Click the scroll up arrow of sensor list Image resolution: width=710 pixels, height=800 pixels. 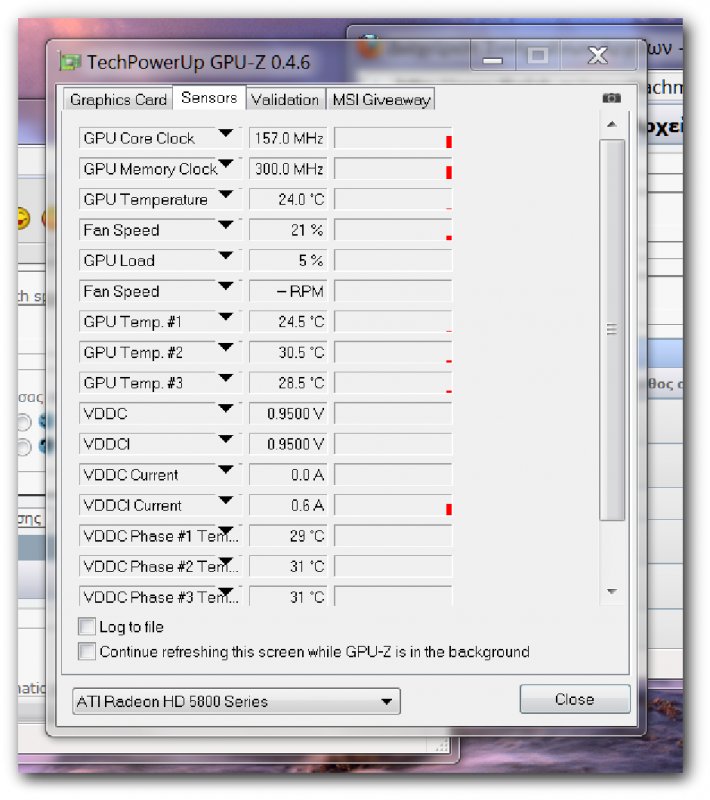click(x=612, y=124)
